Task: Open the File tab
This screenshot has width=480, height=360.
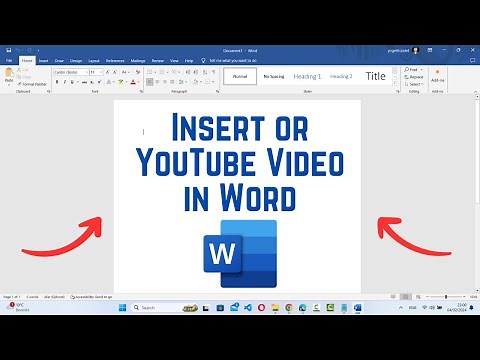Action: point(9,61)
